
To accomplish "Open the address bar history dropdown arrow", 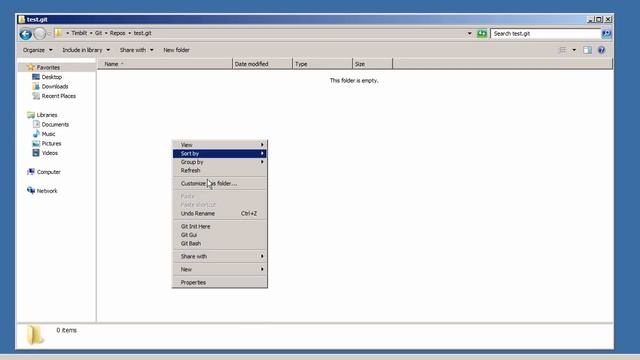I will click(469, 33).
